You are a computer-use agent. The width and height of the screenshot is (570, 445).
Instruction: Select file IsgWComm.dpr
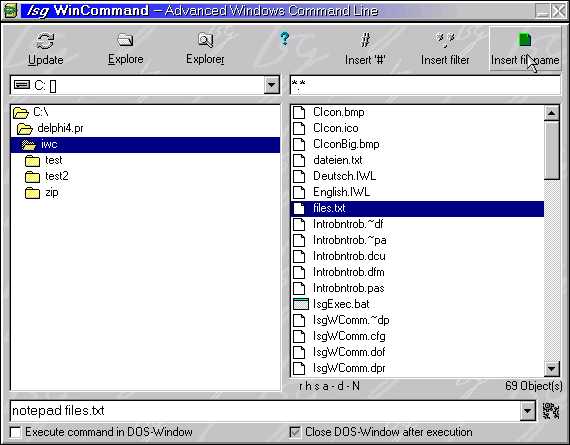[417, 368]
